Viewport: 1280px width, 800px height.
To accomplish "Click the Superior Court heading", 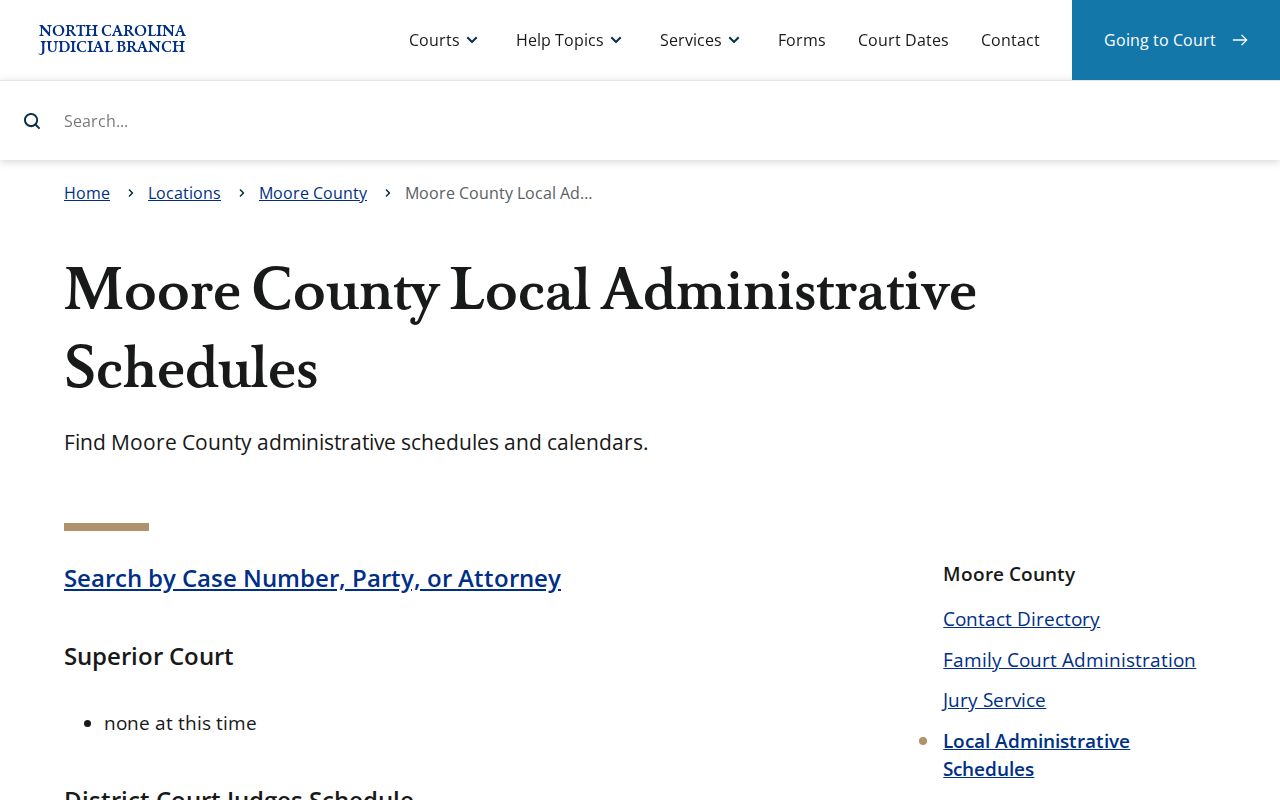I will [x=149, y=656].
